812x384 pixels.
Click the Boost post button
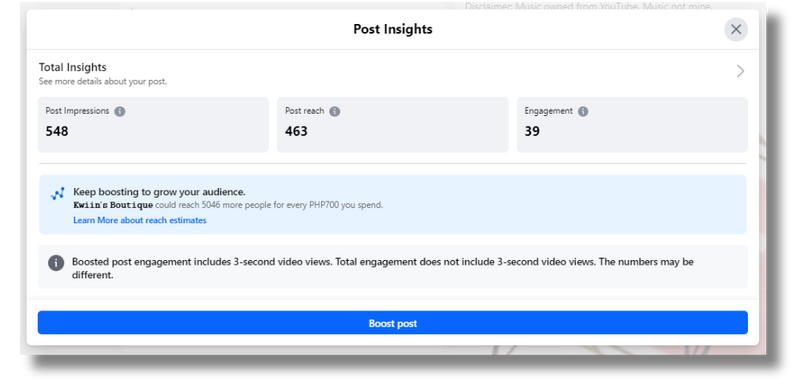click(393, 323)
